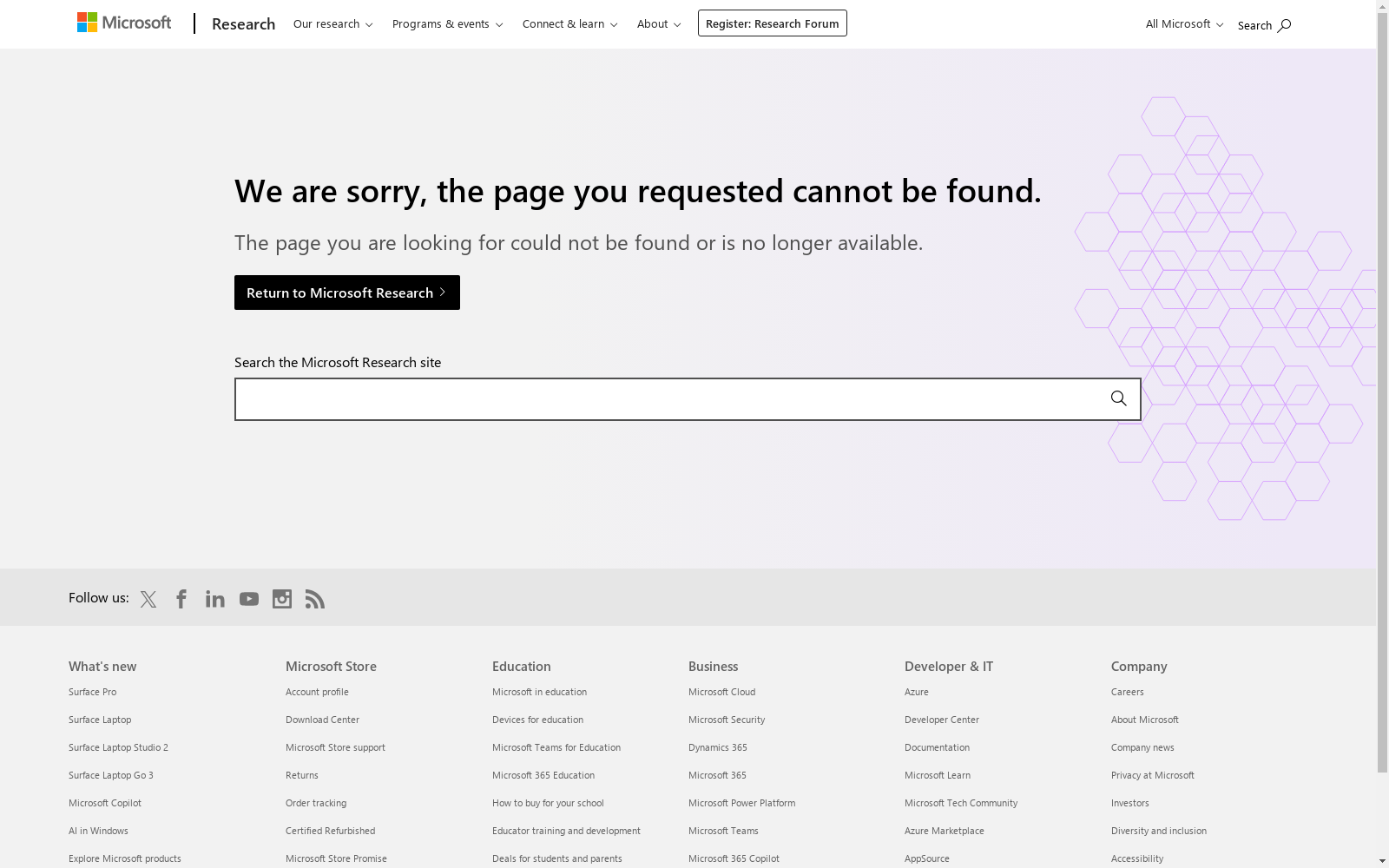
Task: Click the Register: Research Forum button
Action: (x=773, y=23)
